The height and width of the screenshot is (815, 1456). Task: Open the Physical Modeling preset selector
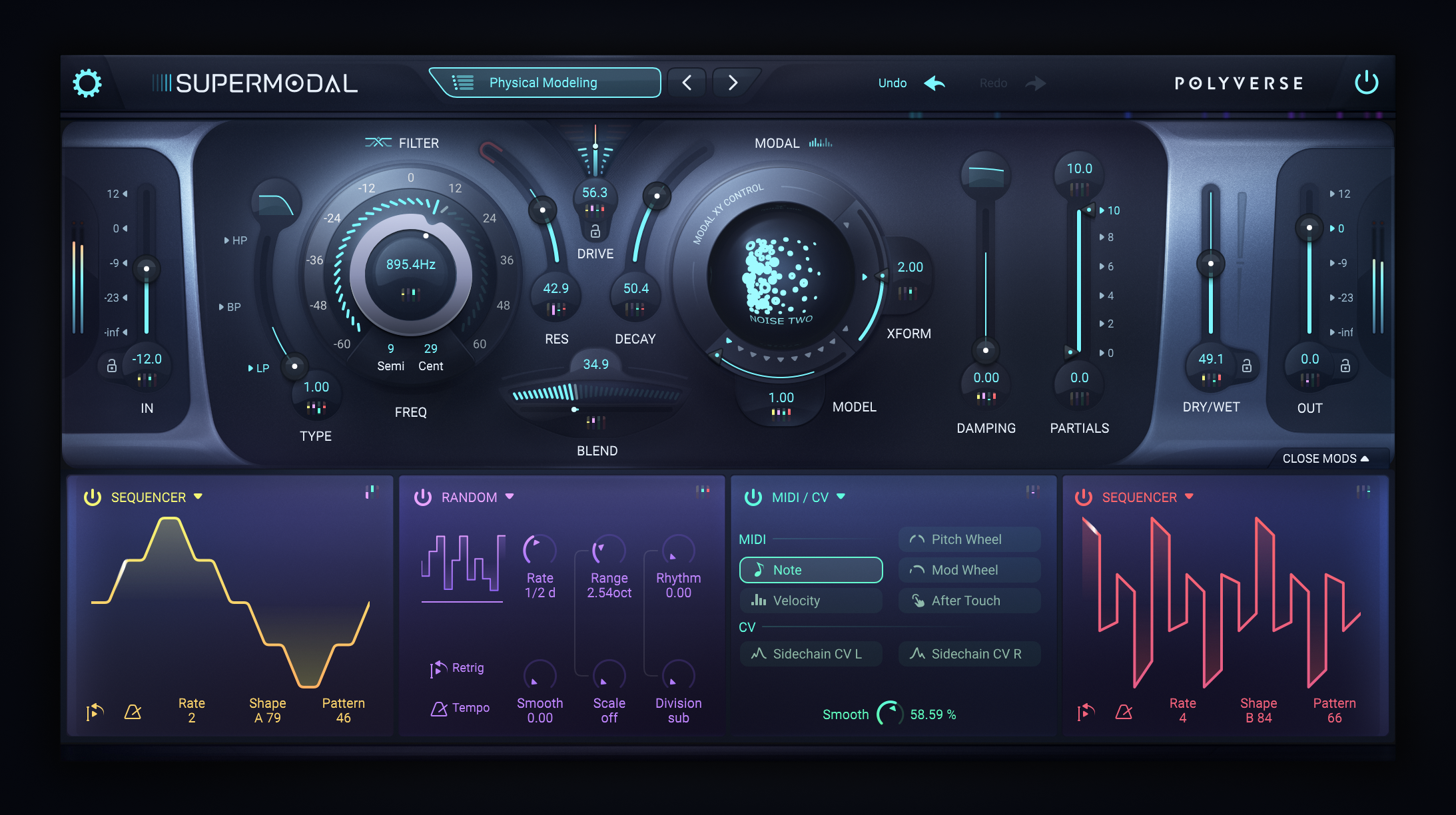coord(545,83)
